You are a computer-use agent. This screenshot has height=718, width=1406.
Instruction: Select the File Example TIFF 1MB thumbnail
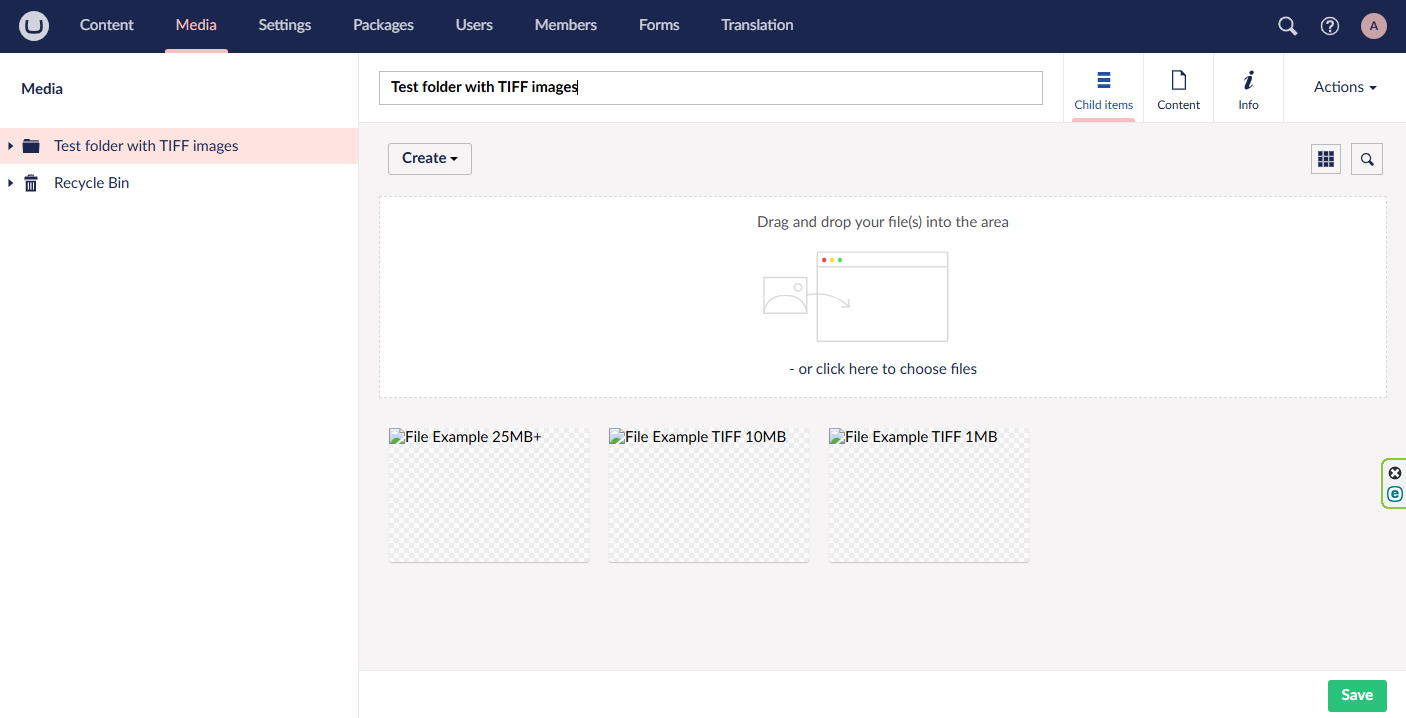point(928,495)
